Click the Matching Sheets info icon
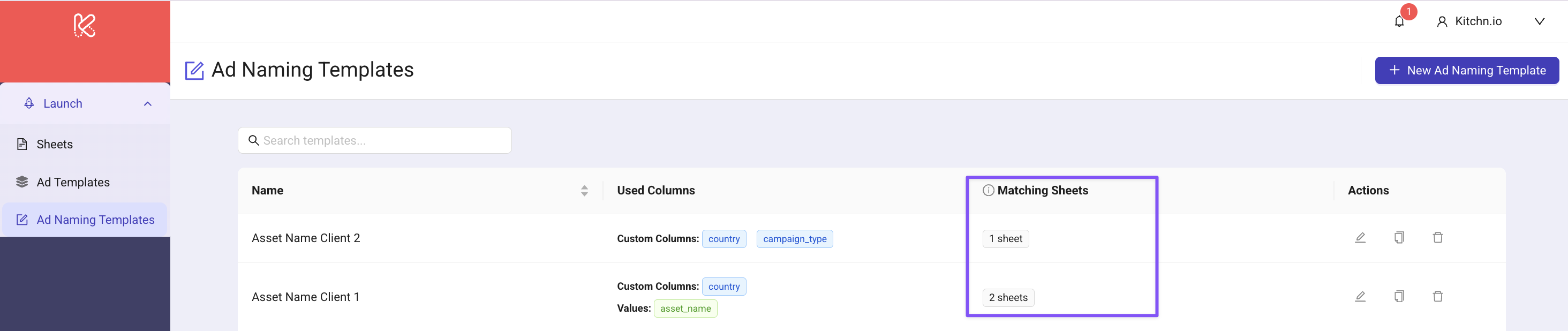Viewport: 1568px width, 331px height. (989, 191)
